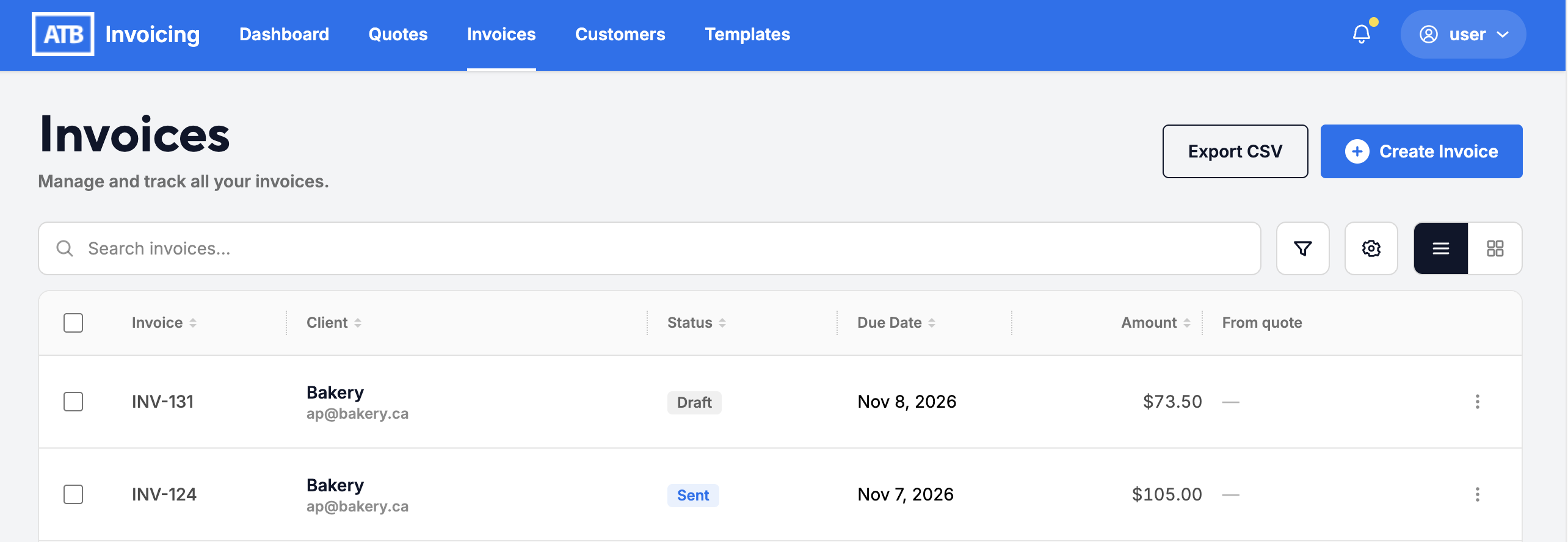
Task: Click ap@bakery.ca in INV-124 row
Action: 357,507
